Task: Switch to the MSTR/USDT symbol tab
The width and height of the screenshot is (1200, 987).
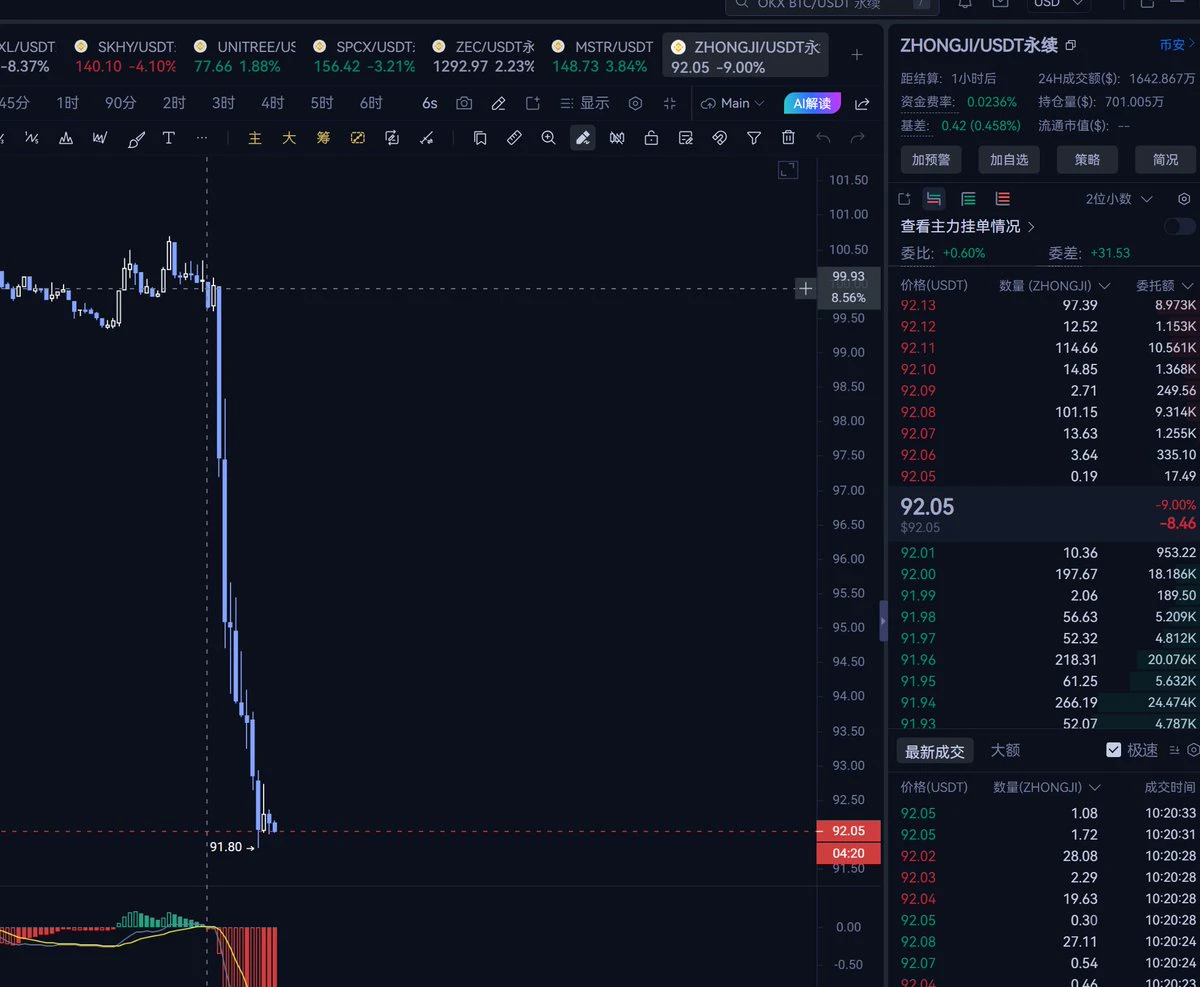Action: tap(602, 56)
